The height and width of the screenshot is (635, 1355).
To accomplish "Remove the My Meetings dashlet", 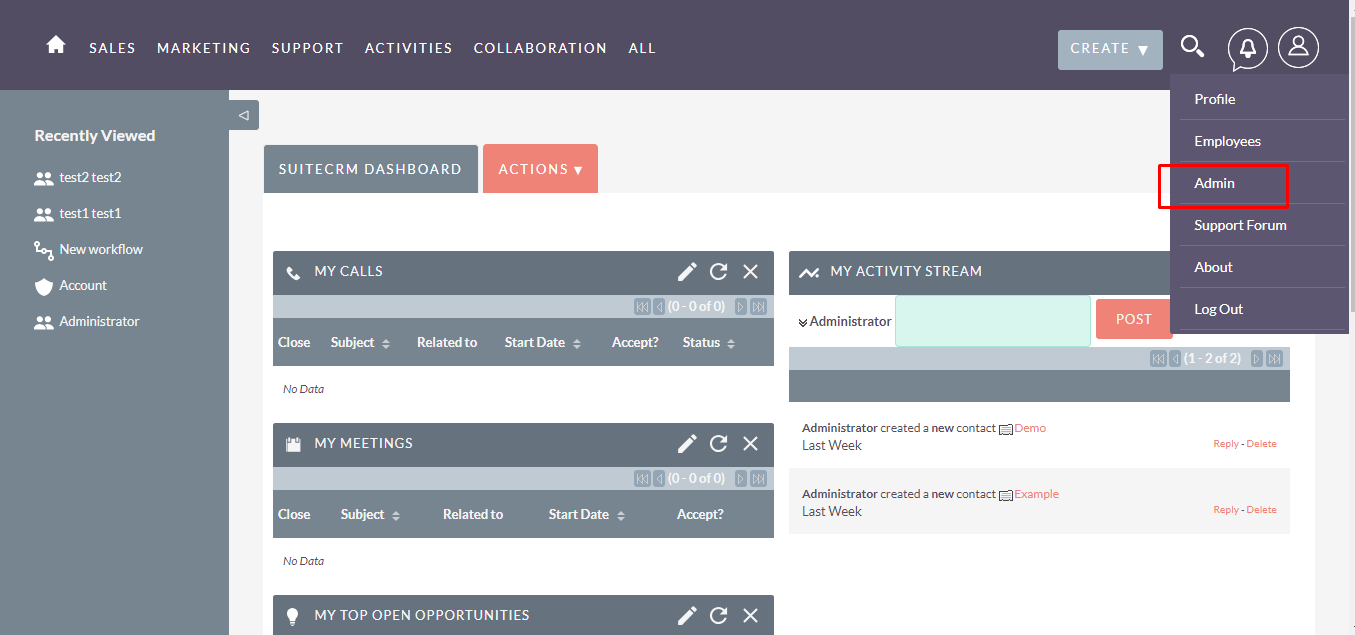I will tap(751, 443).
